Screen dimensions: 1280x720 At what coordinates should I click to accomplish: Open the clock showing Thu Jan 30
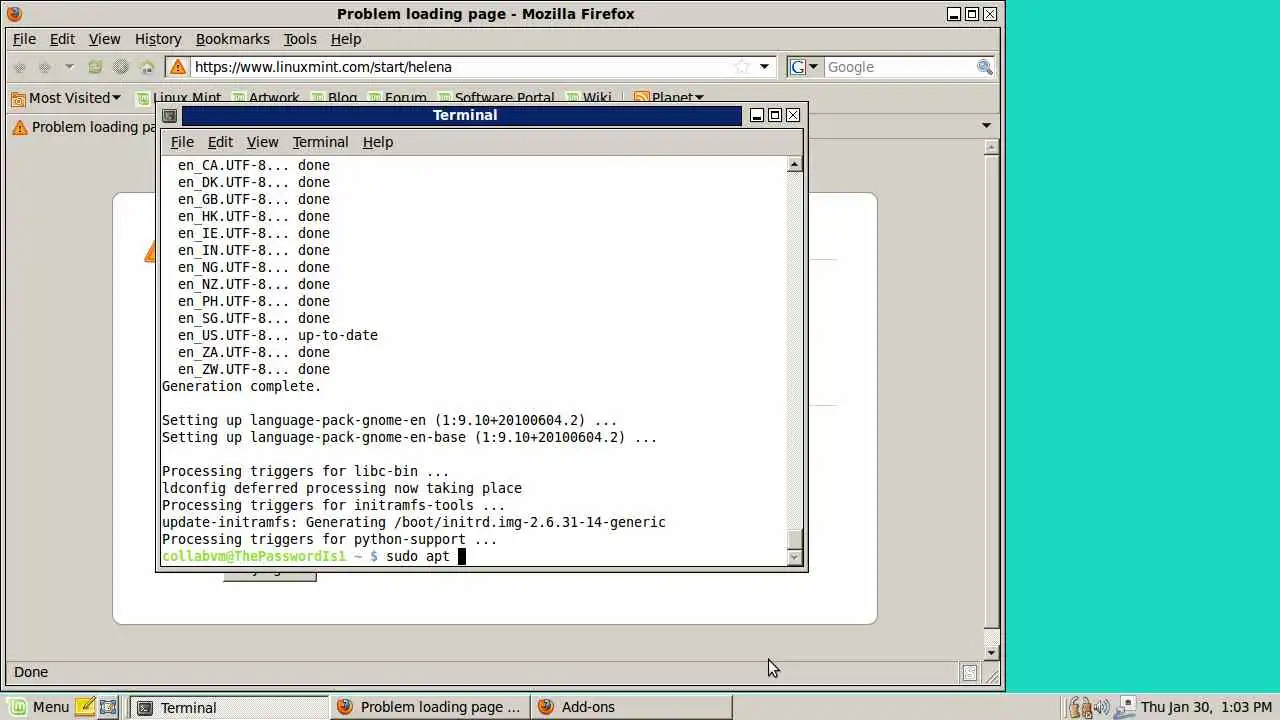[1206, 707]
